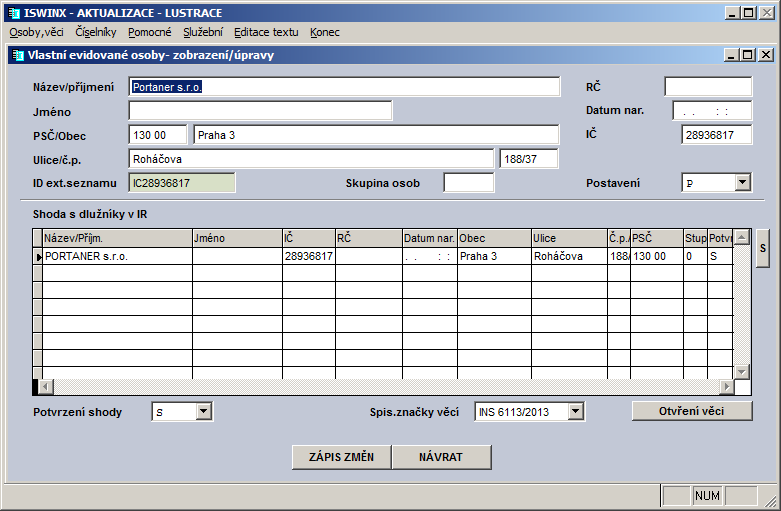
Task: Click the grid vertical scrollbar down arrow
Action: [742, 372]
